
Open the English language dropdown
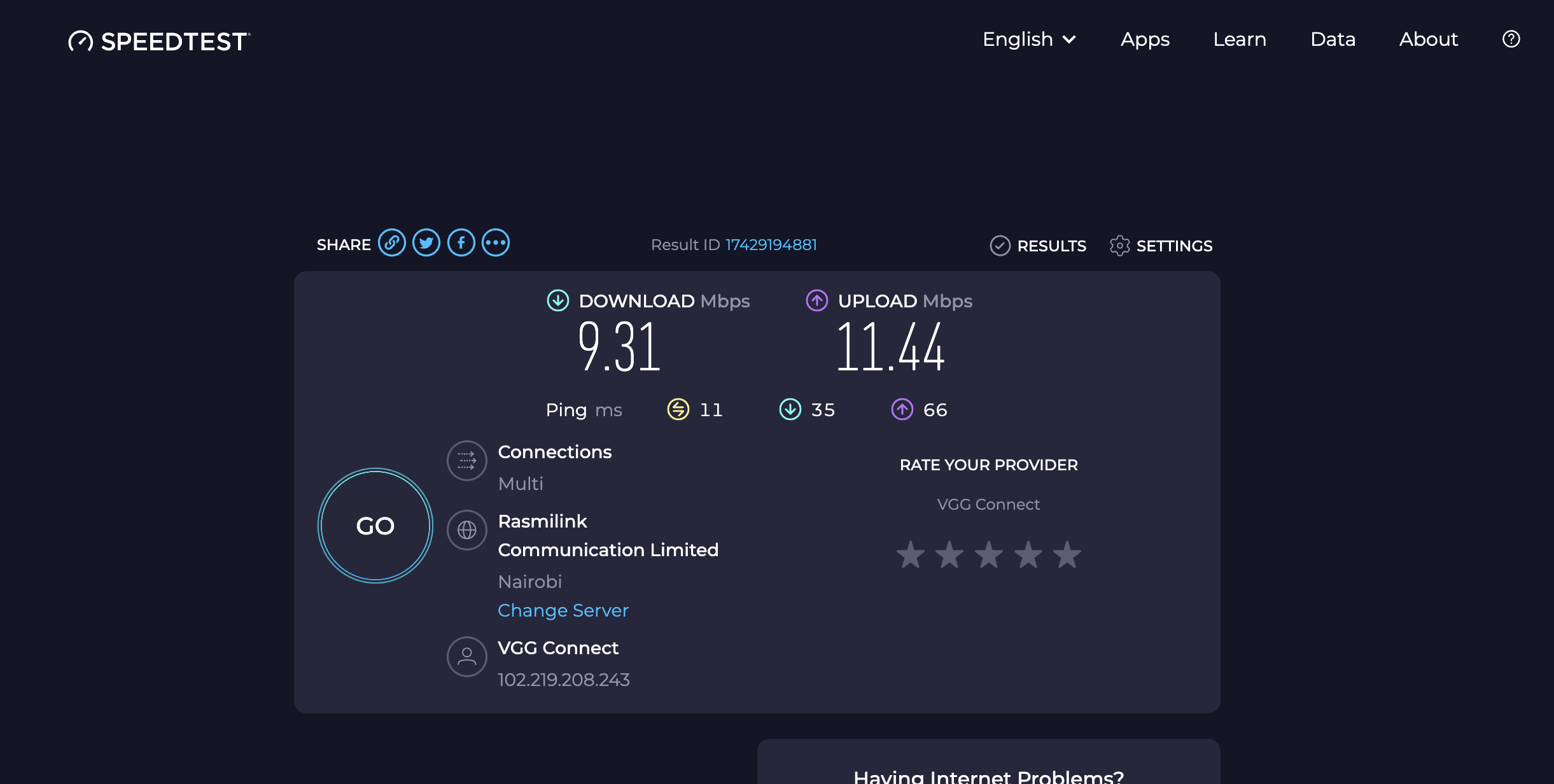[1028, 39]
